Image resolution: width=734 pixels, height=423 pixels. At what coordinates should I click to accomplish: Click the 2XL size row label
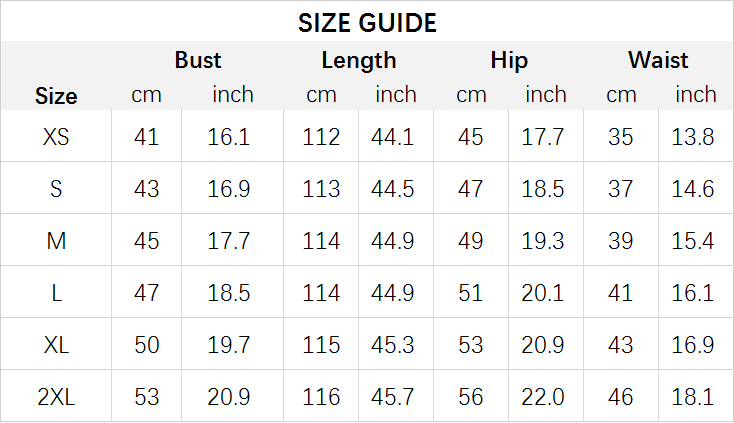point(56,397)
